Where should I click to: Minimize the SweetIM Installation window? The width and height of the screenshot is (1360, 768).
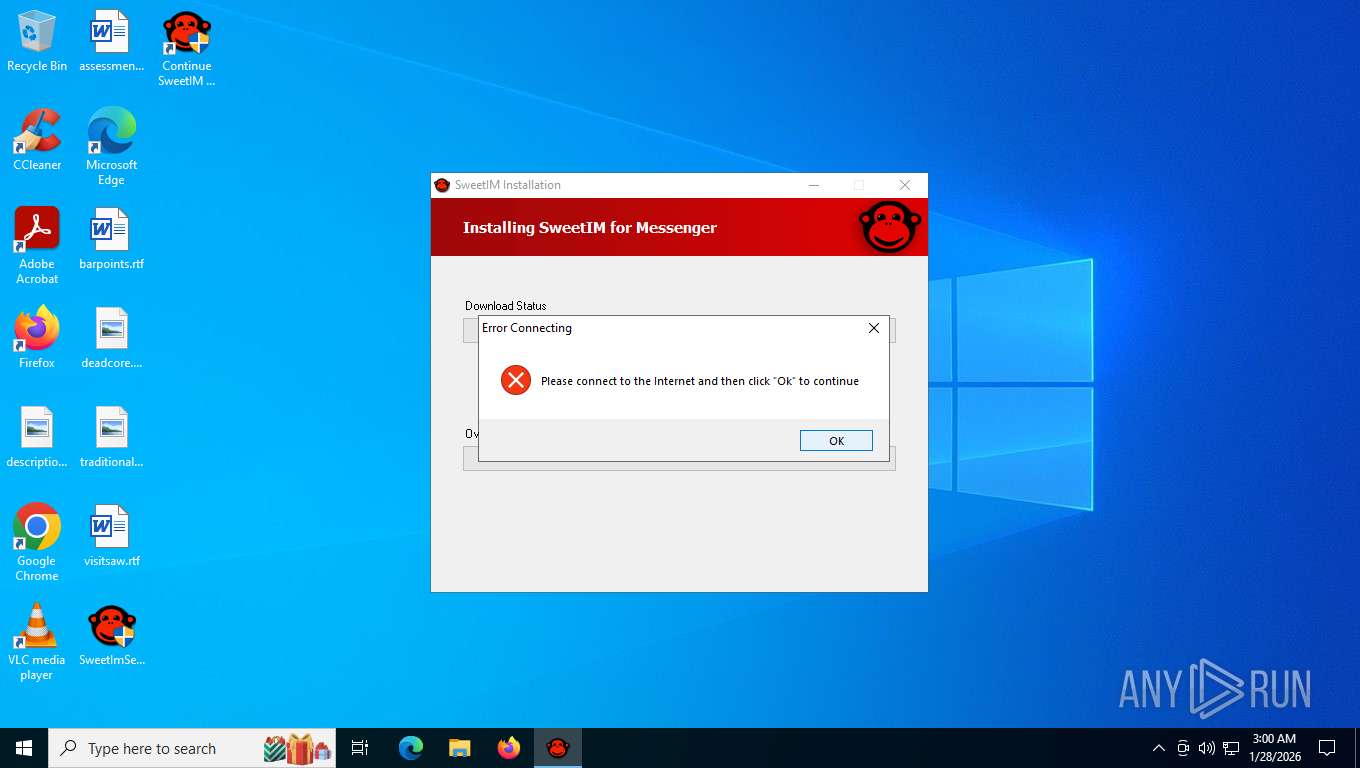(814, 185)
